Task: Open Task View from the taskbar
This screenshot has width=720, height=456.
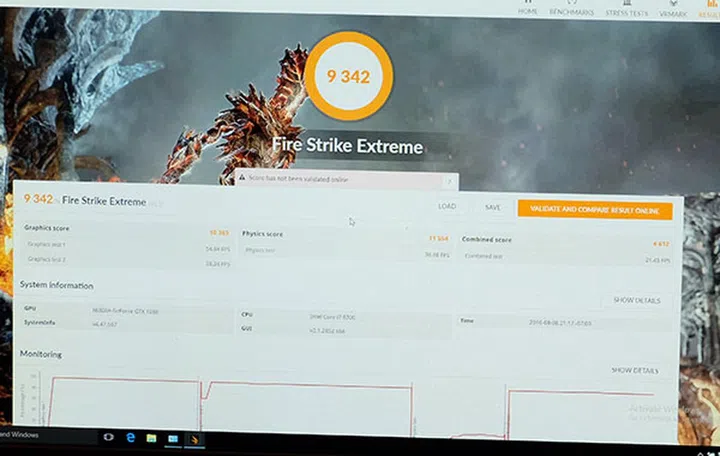Action: tap(108, 437)
